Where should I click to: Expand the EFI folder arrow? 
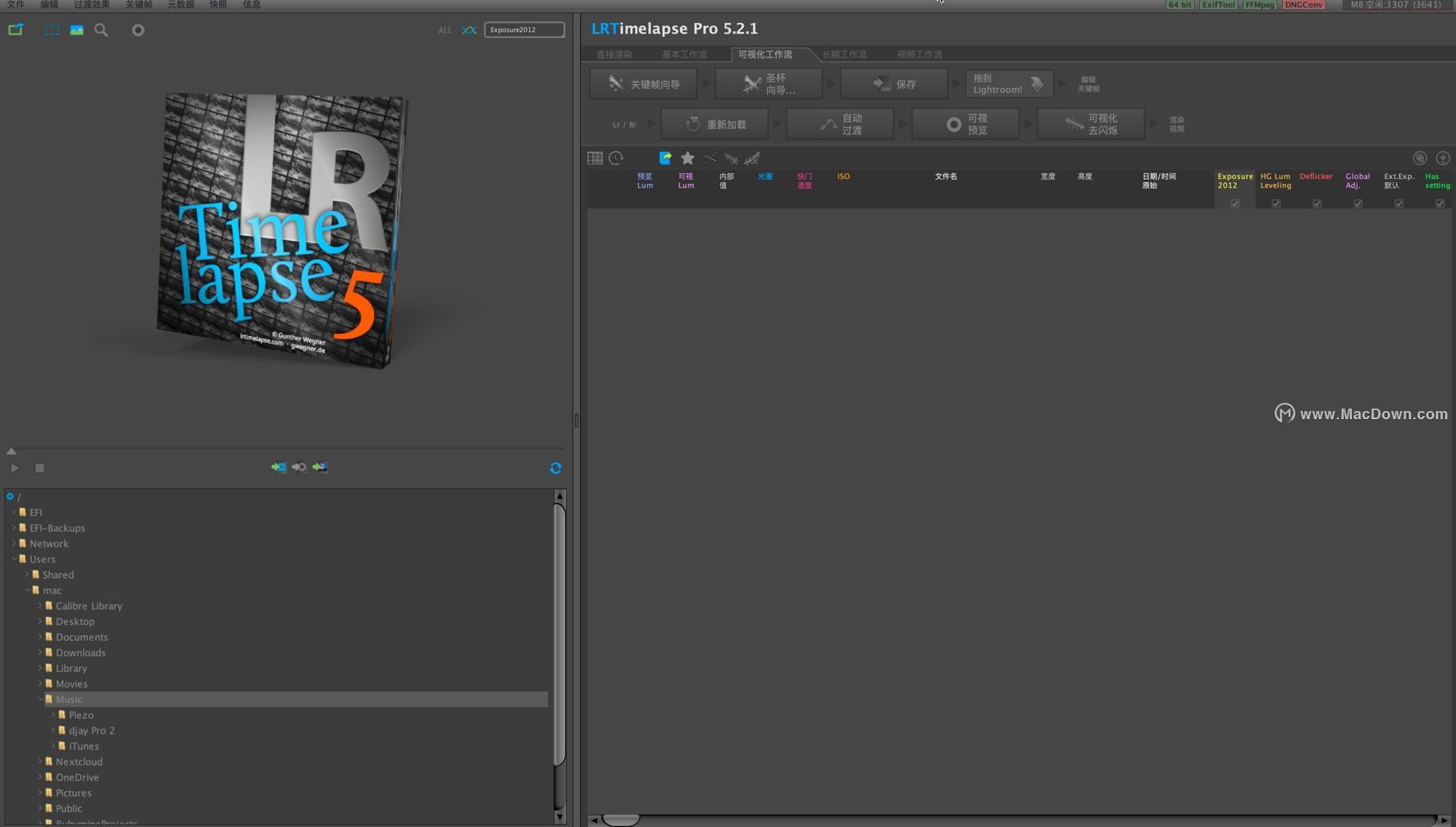13,512
